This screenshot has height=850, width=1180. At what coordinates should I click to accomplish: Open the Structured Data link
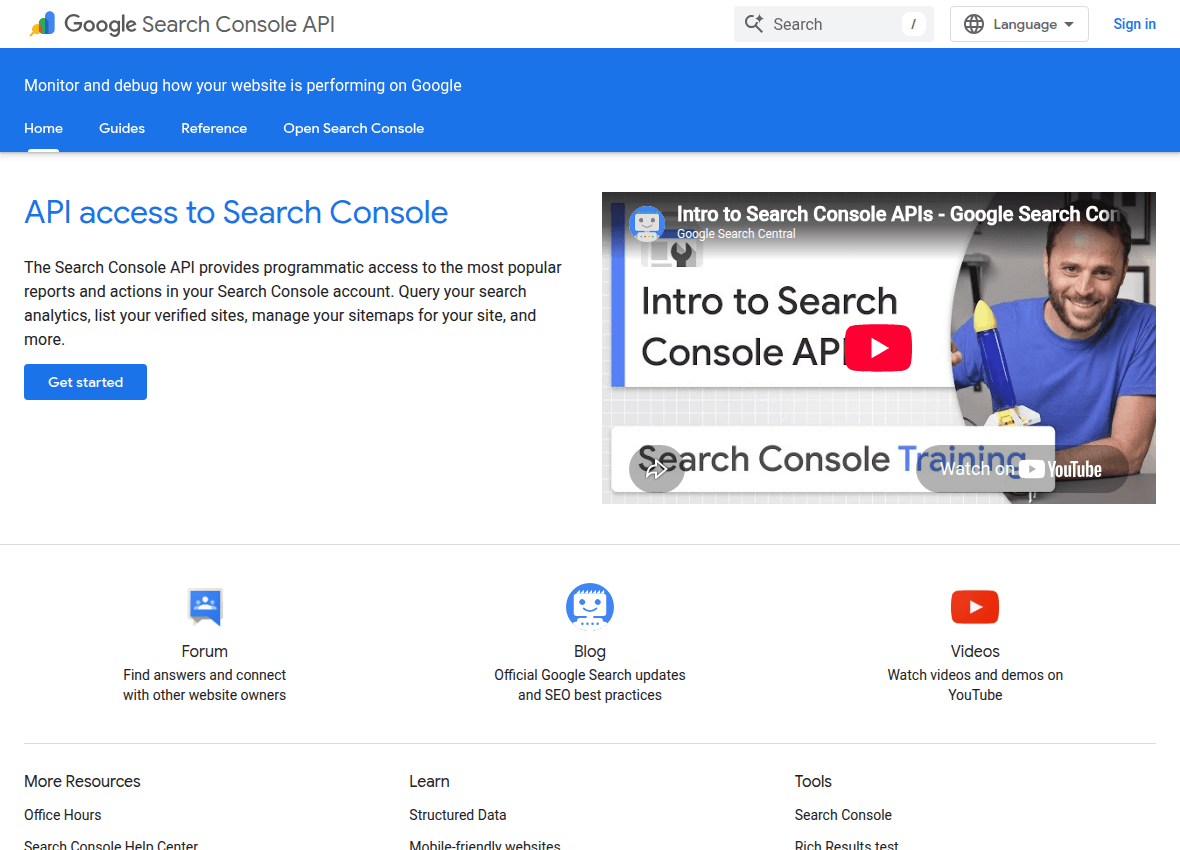[x=458, y=815]
